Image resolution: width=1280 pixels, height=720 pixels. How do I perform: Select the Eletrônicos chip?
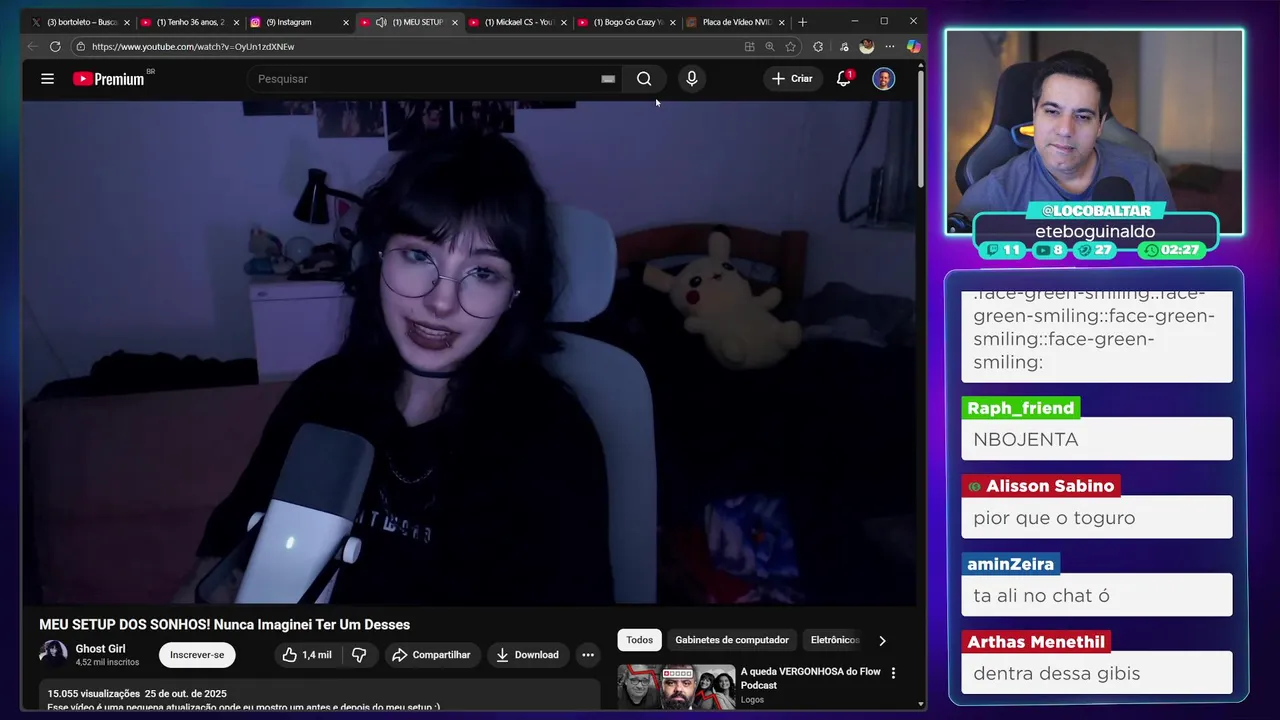pos(834,640)
